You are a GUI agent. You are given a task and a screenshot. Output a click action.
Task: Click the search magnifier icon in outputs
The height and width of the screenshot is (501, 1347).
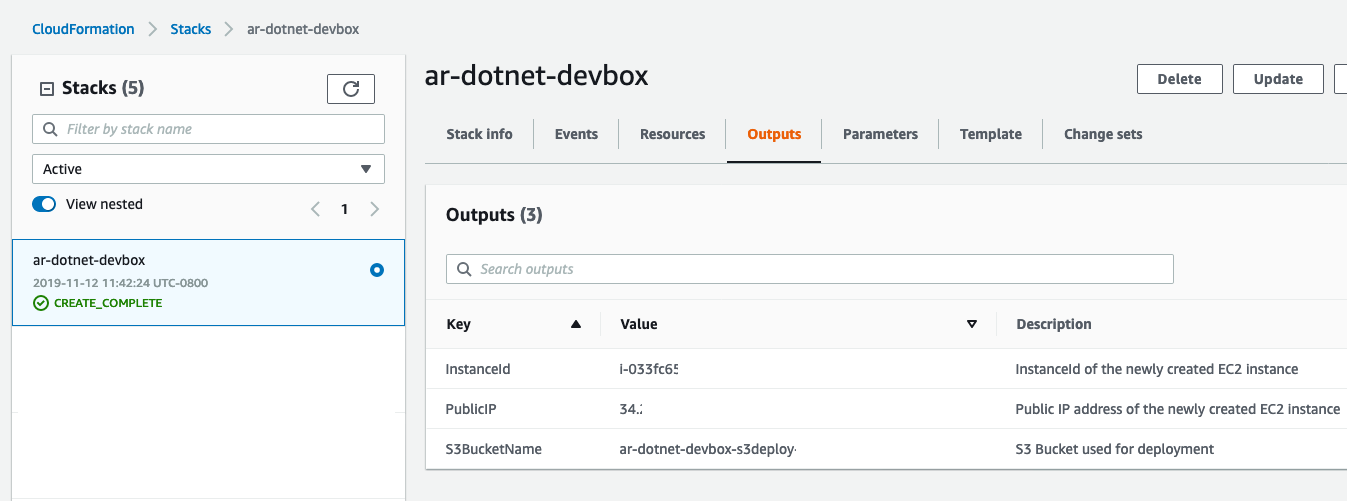[464, 269]
